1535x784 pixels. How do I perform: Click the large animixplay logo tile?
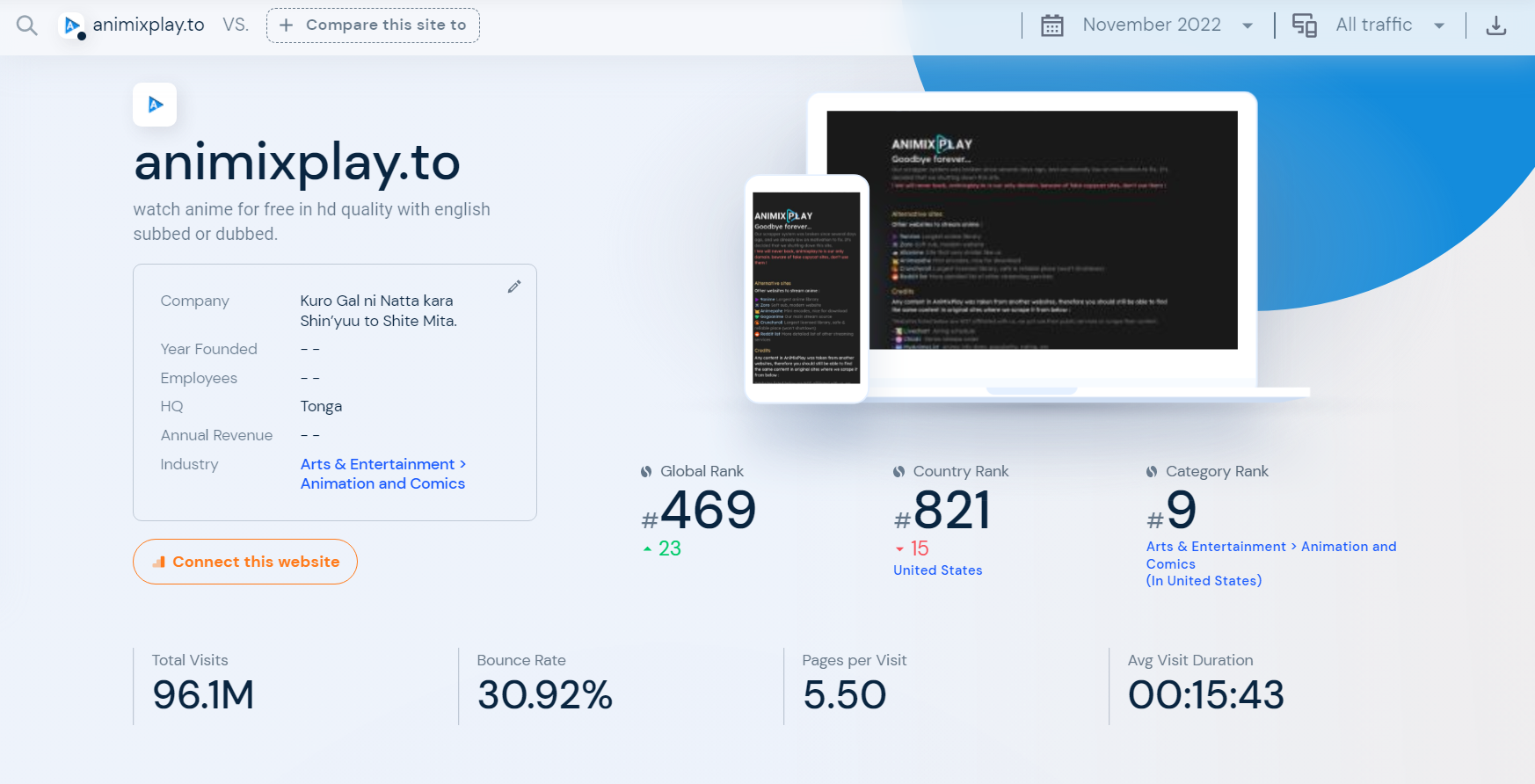[155, 105]
